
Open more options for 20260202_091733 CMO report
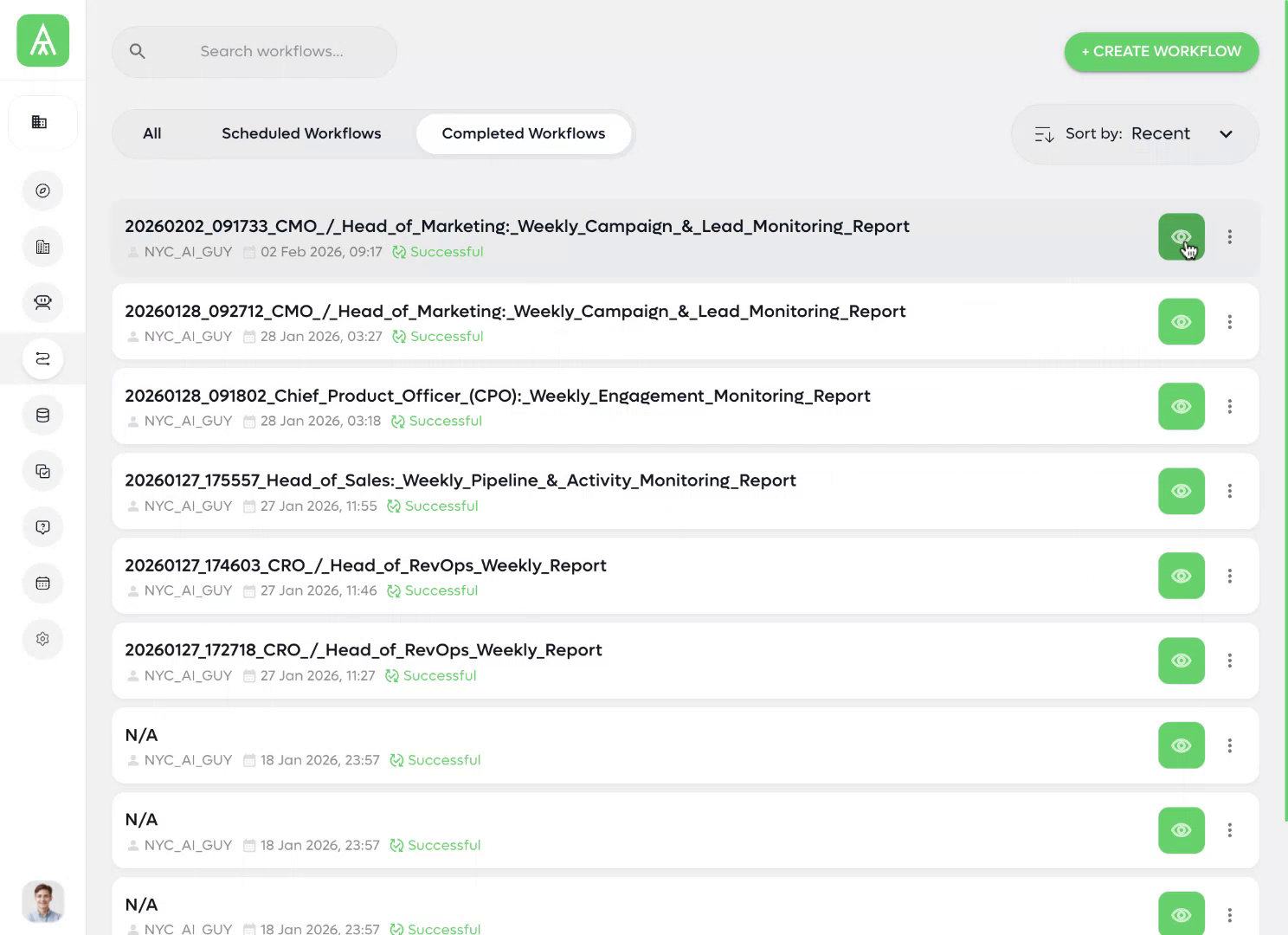(1229, 236)
